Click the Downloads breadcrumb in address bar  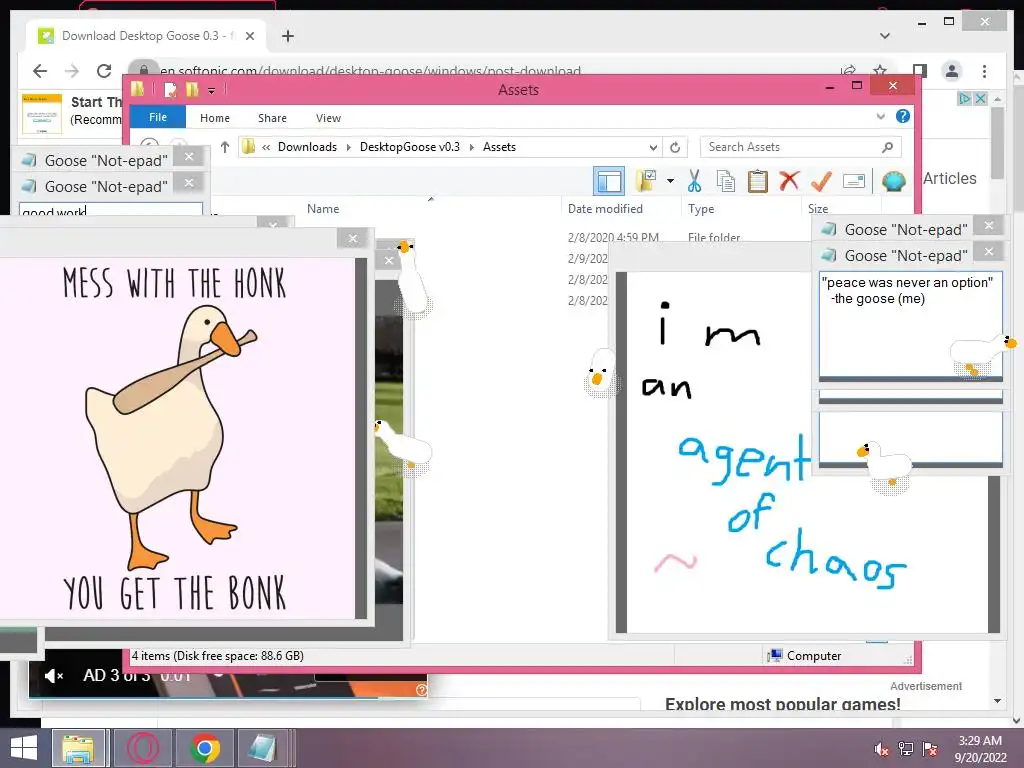307,147
